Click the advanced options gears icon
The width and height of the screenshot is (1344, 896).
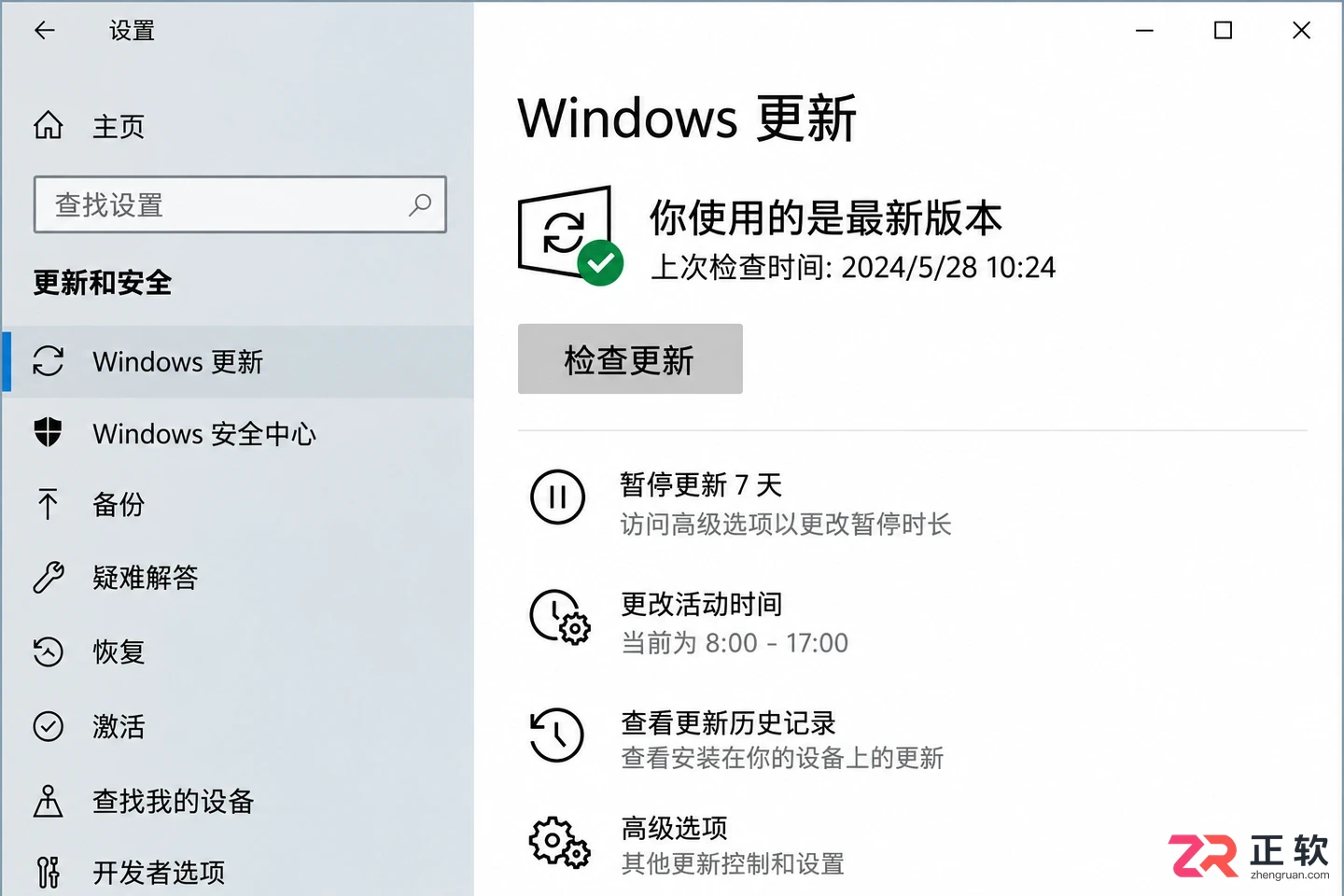click(560, 843)
